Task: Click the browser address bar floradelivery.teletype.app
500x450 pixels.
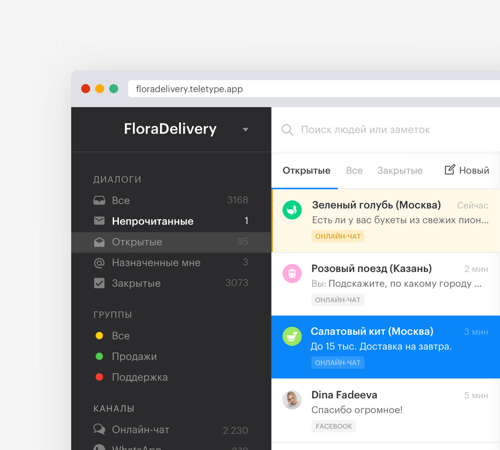Action: (314, 89)
